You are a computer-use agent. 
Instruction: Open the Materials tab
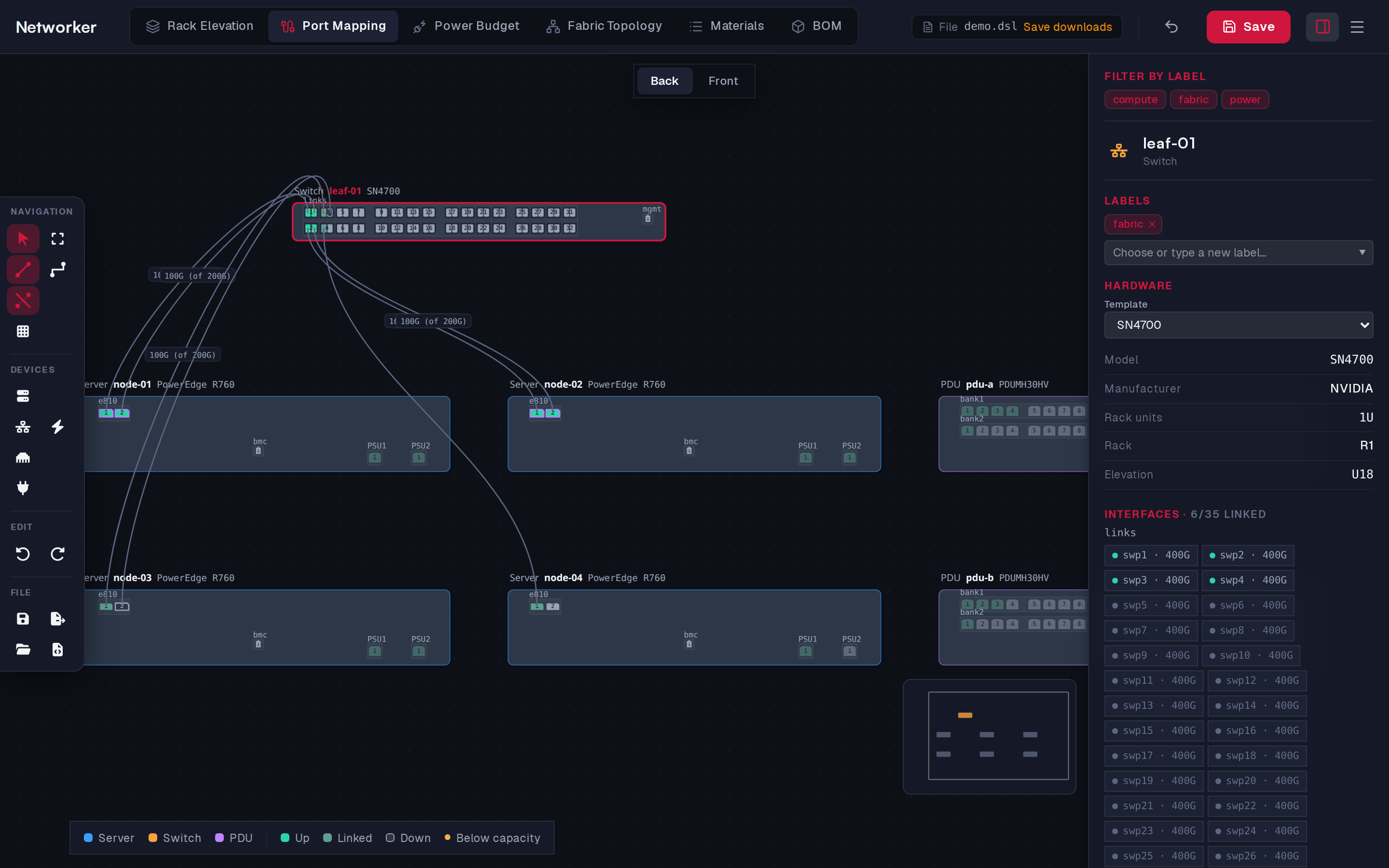tap(726, 27)
